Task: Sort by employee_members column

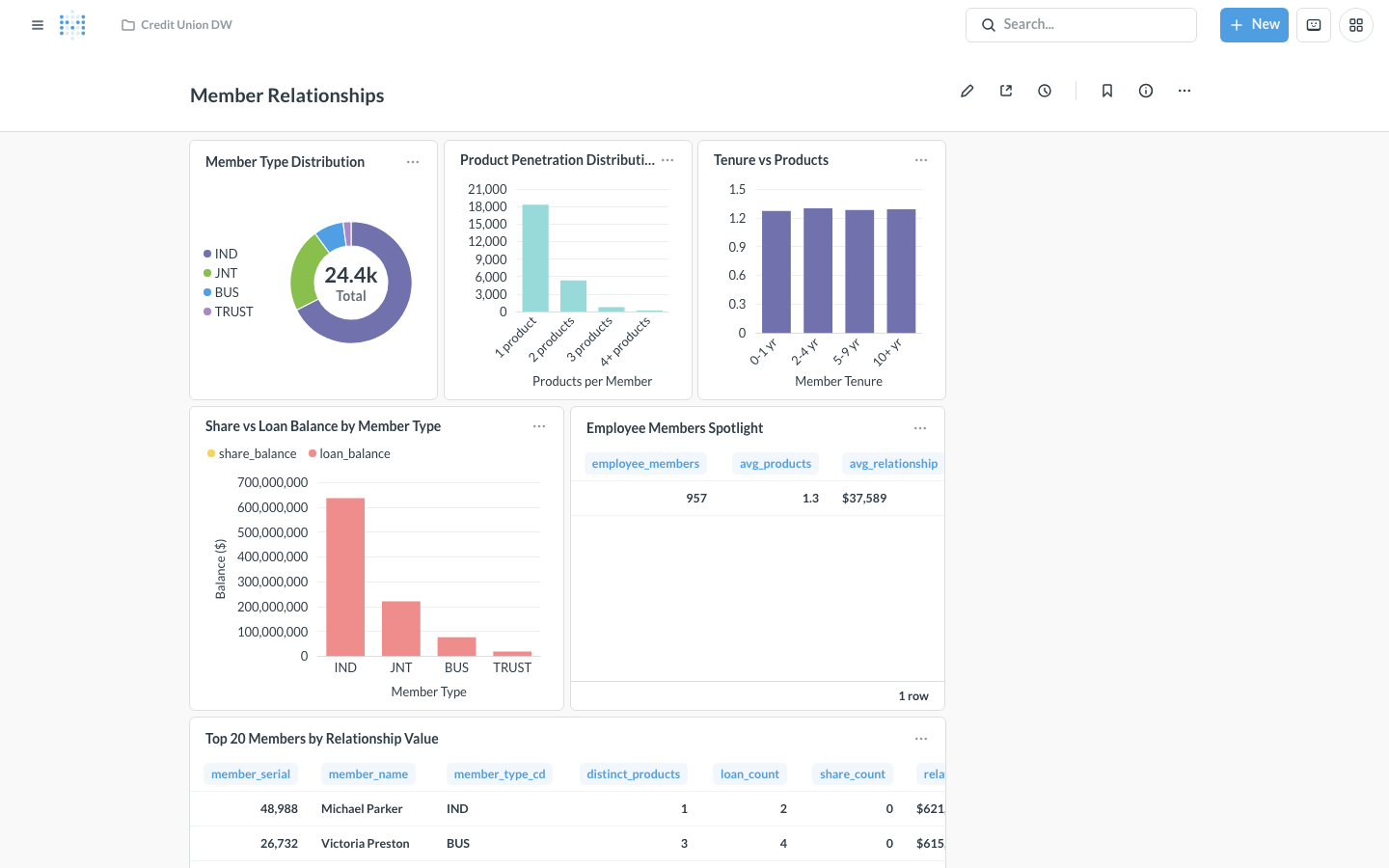Action: click(x=645, y=464)
